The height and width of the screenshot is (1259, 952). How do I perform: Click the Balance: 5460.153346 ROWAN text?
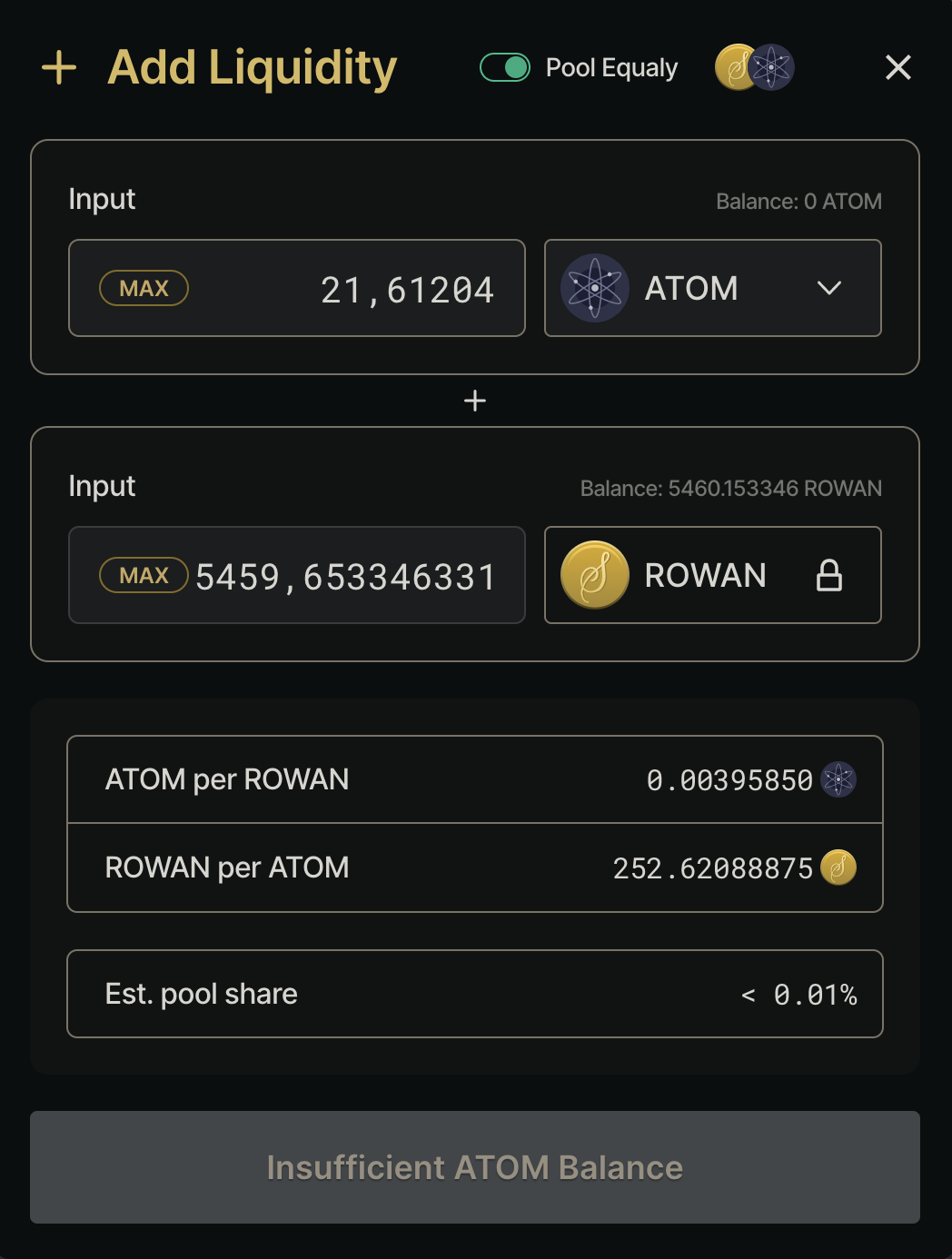pyautogui.click(x=730, y=489)
